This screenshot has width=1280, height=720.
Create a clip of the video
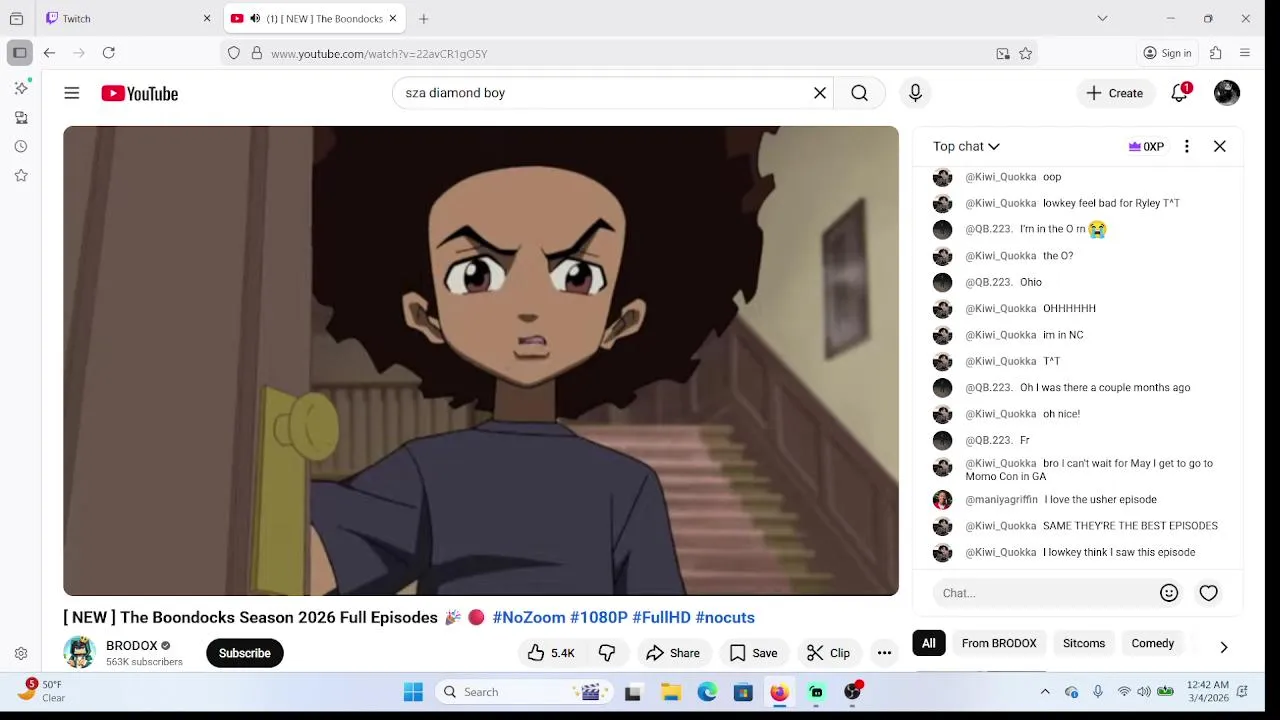tap(828, 653)
